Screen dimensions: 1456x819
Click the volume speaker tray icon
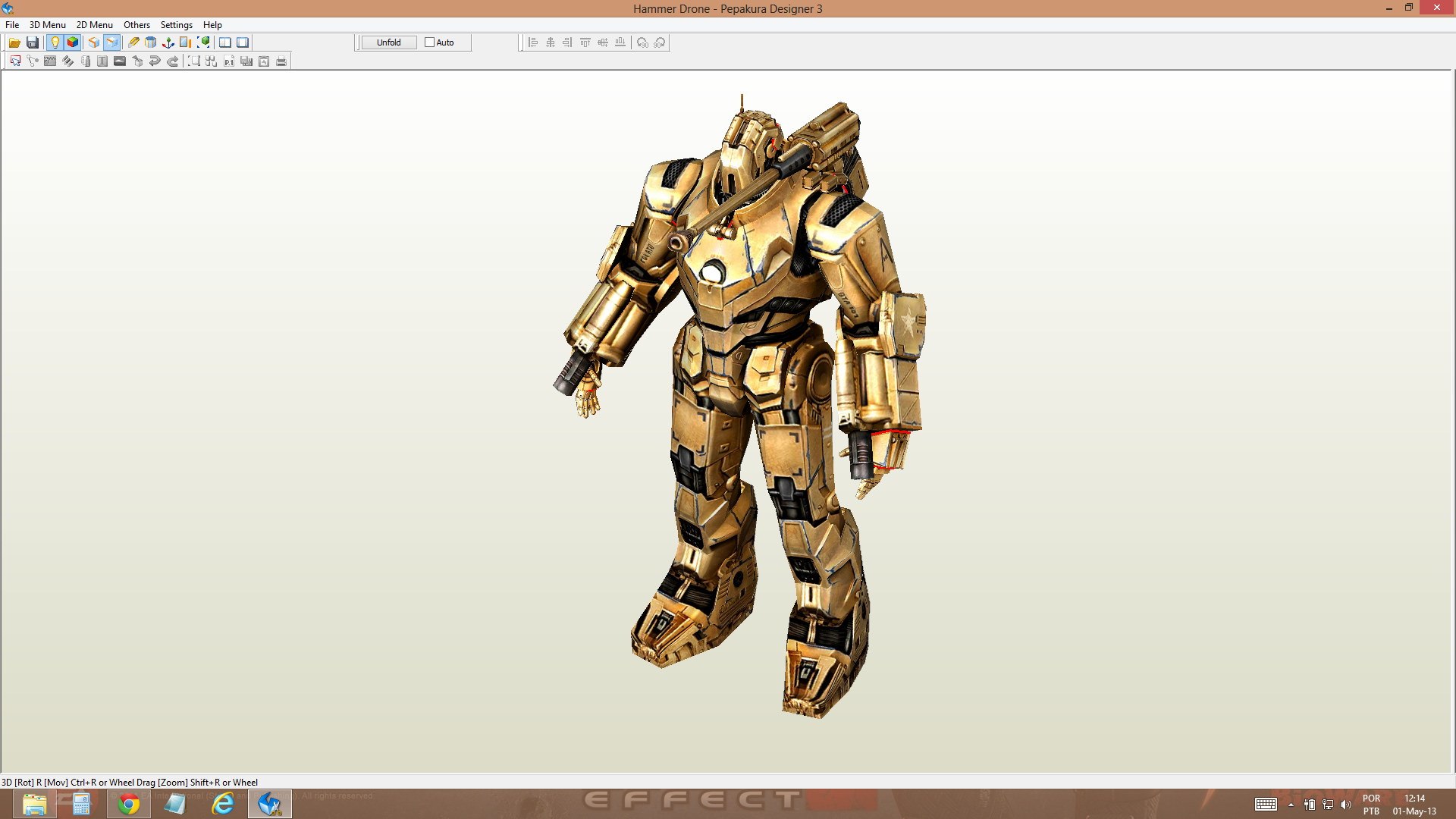1346,805
